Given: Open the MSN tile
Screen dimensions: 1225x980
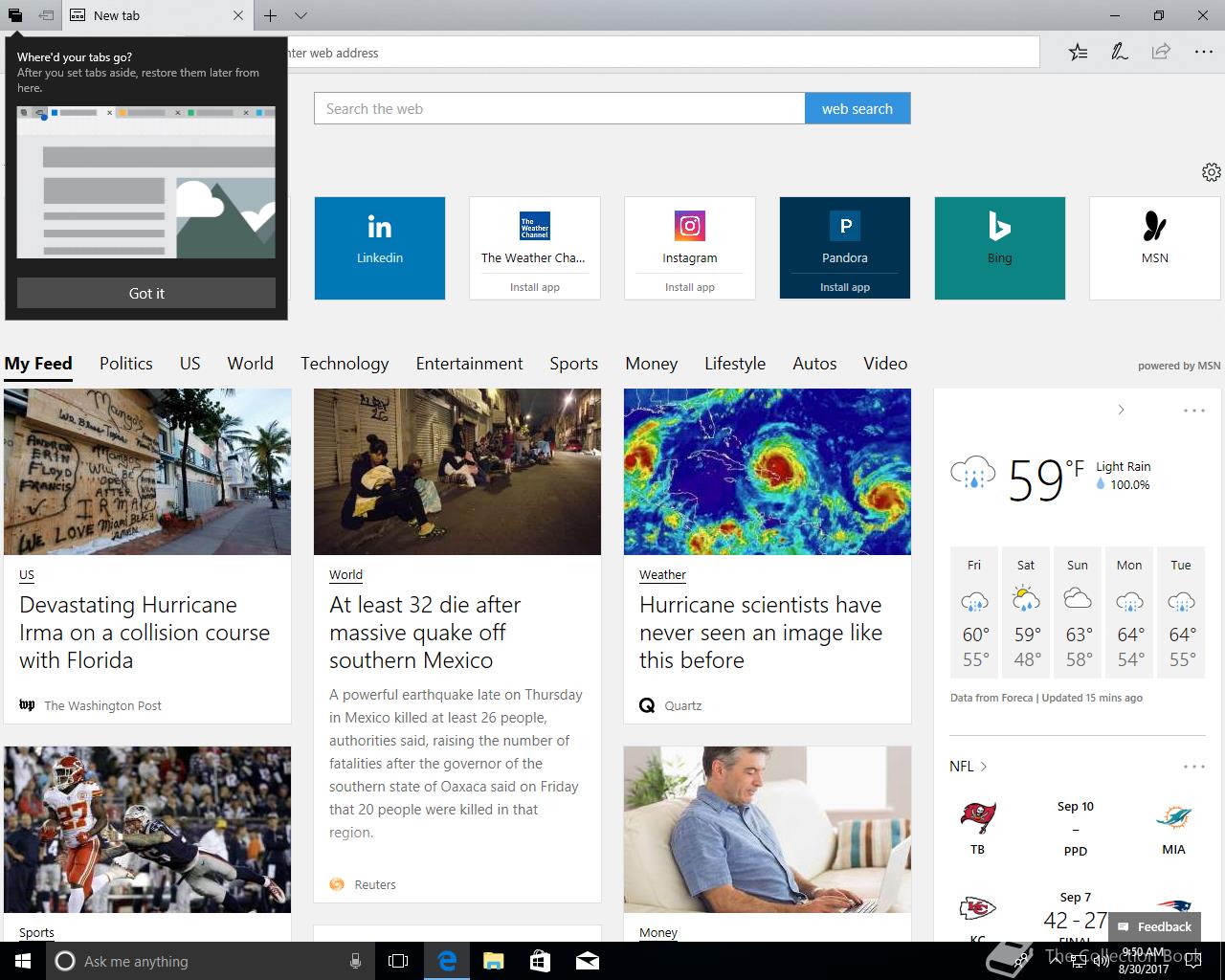Looking at the screenshot, I should (x=1155, y=248).
